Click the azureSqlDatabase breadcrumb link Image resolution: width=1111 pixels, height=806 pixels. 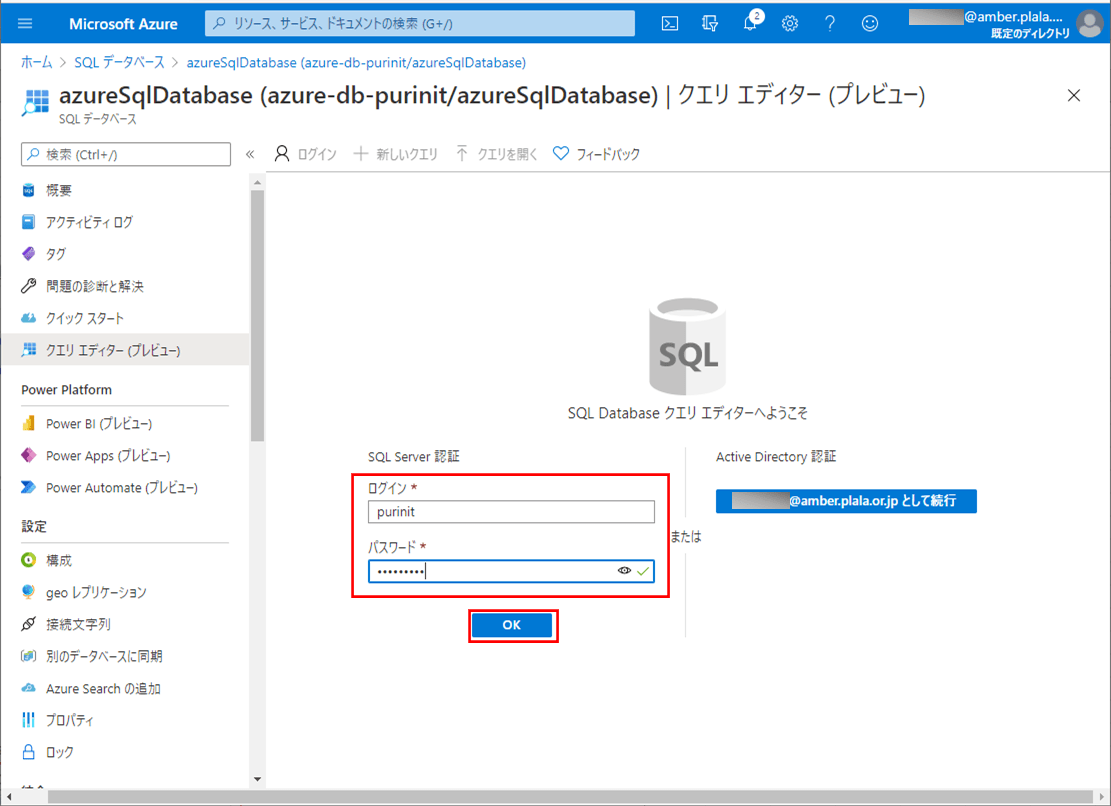[356, 62]
